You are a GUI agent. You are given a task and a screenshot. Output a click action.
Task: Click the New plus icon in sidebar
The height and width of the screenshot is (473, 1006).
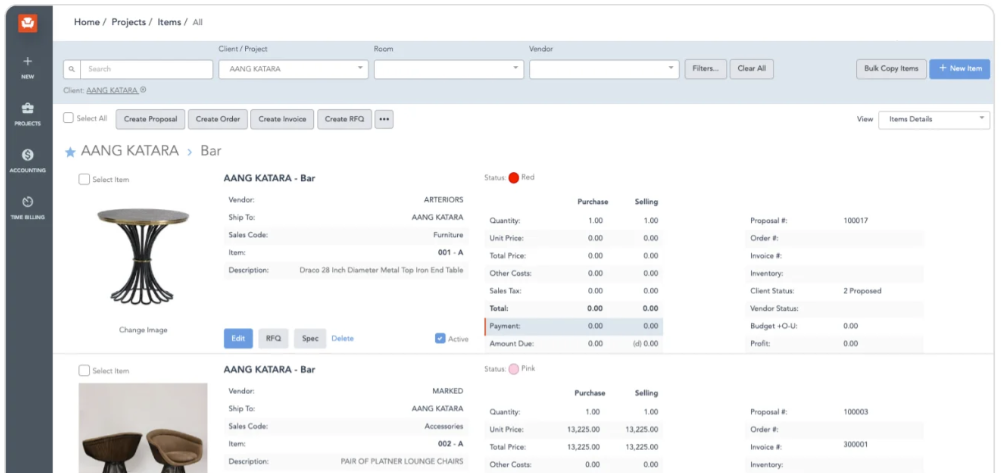click(28, 62)
